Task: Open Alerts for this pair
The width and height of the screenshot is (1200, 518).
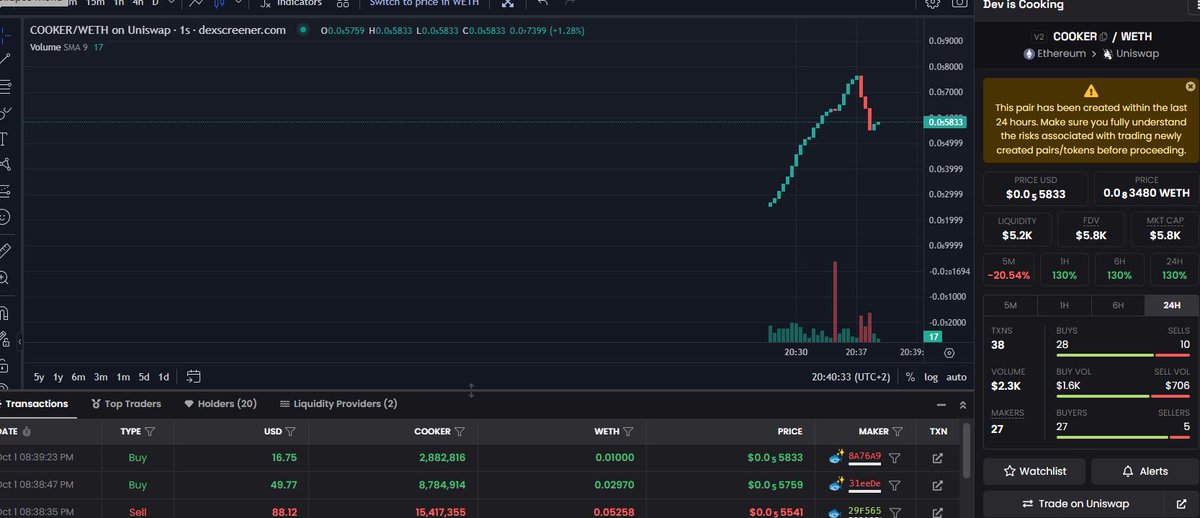Action: pos(1145,471)
